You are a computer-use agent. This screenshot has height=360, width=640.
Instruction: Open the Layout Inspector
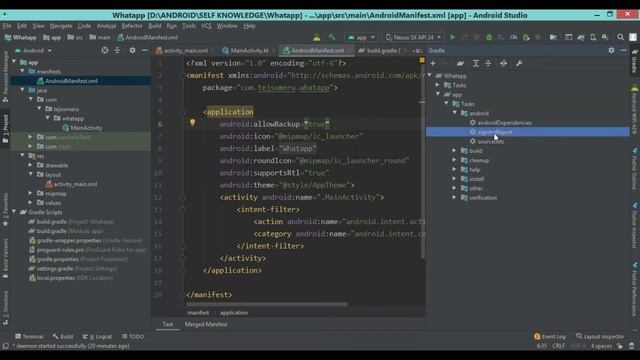pos(600,337)
